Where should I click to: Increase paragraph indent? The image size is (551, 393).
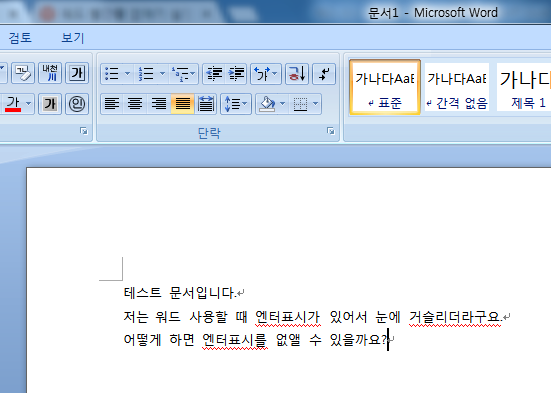tap(236, 74)
